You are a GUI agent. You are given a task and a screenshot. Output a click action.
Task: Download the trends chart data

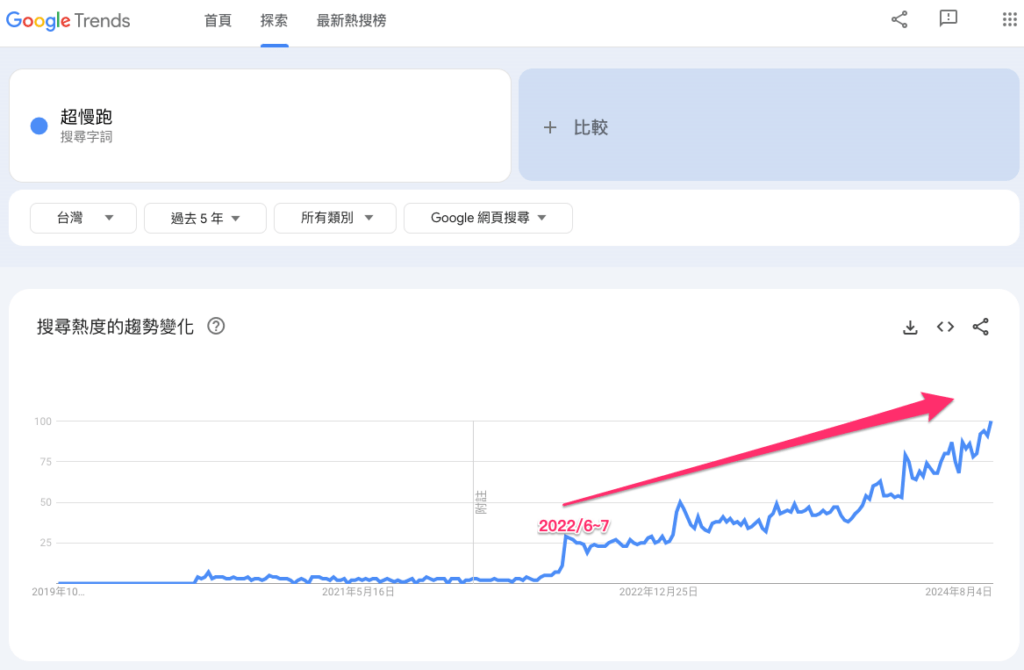[910, 326]
